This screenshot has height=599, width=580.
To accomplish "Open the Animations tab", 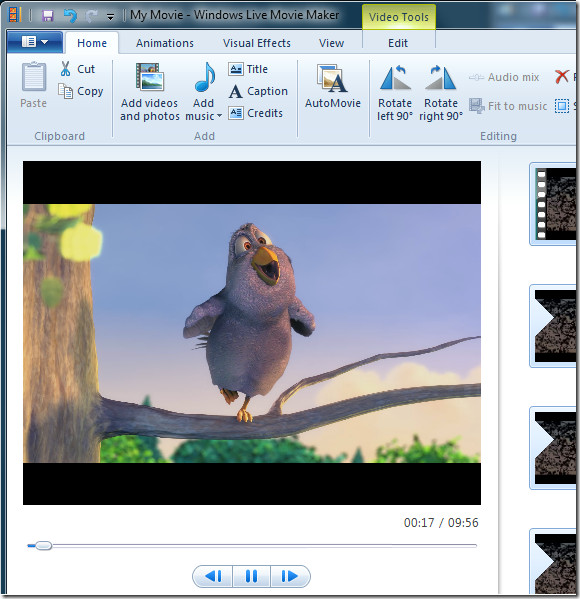I will tap(165, 43).
